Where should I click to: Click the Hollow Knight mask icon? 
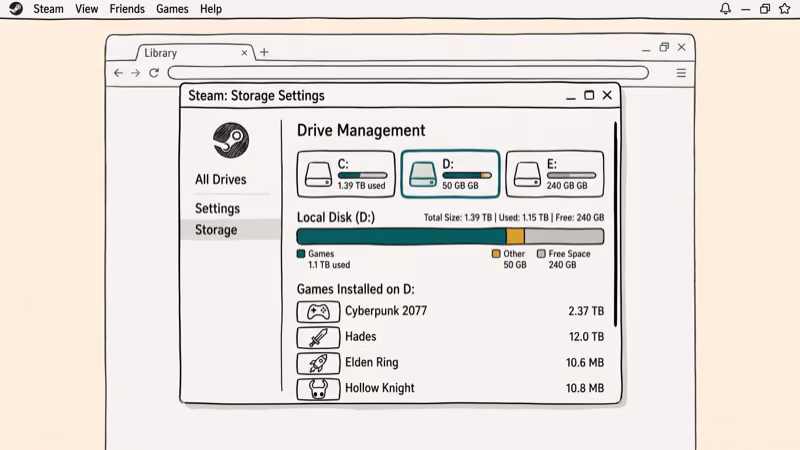point(318,389)
